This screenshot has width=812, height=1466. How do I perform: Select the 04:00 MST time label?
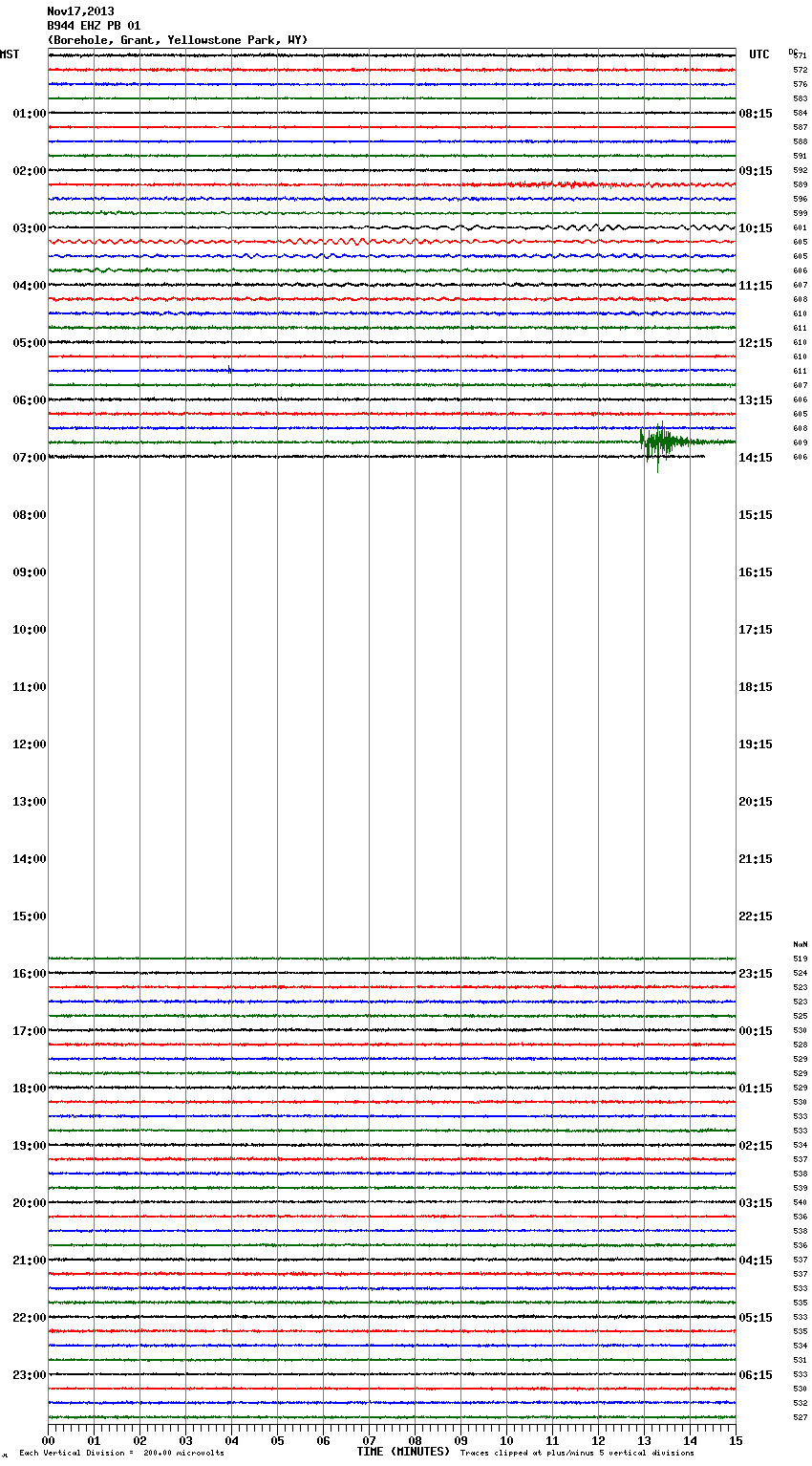(30, 286)
